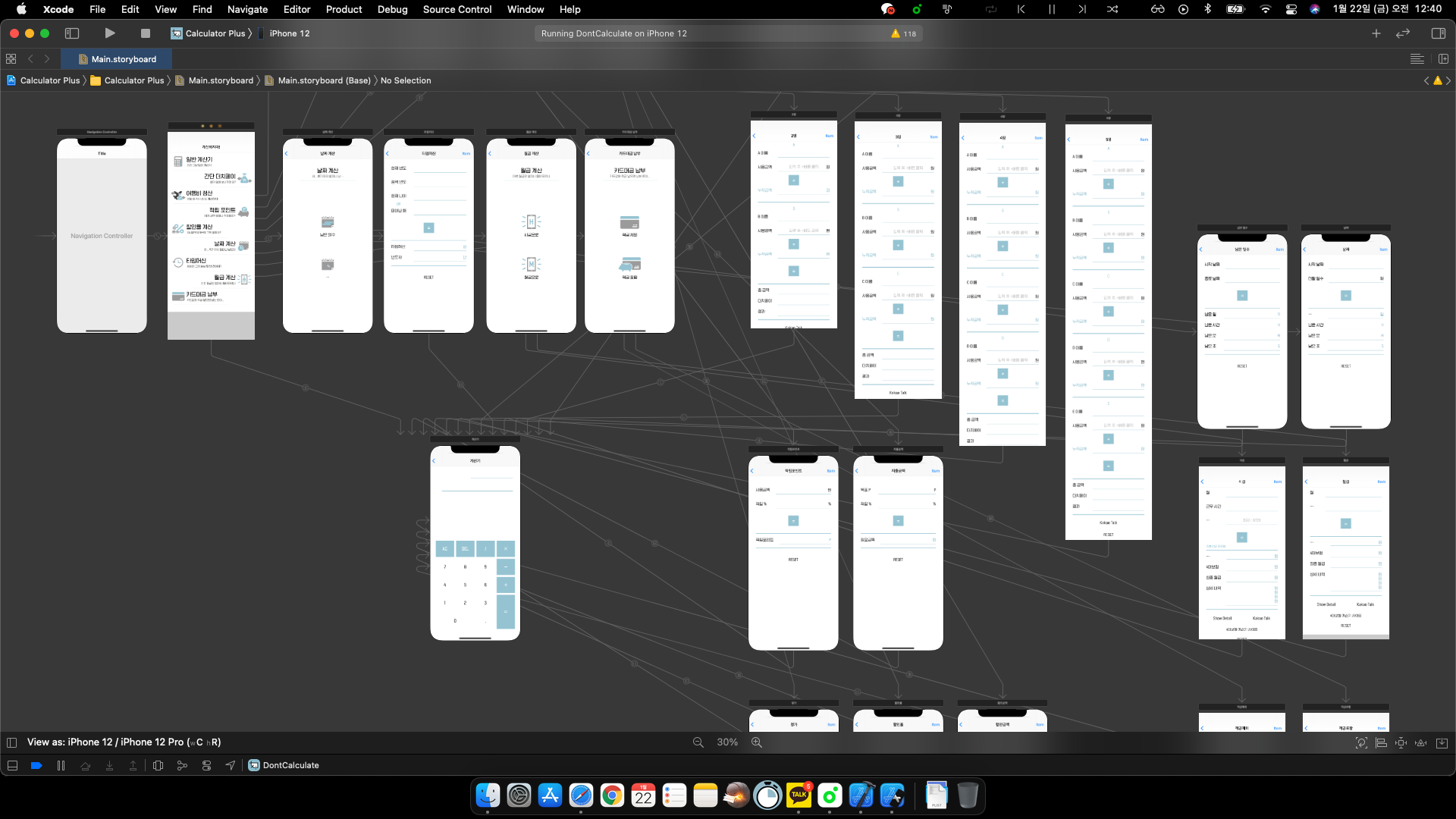Image resolution: width=1456 pixels, height=819 pixels.
Task: Select the Navigation Controller scene
Action: click(102, 236)
